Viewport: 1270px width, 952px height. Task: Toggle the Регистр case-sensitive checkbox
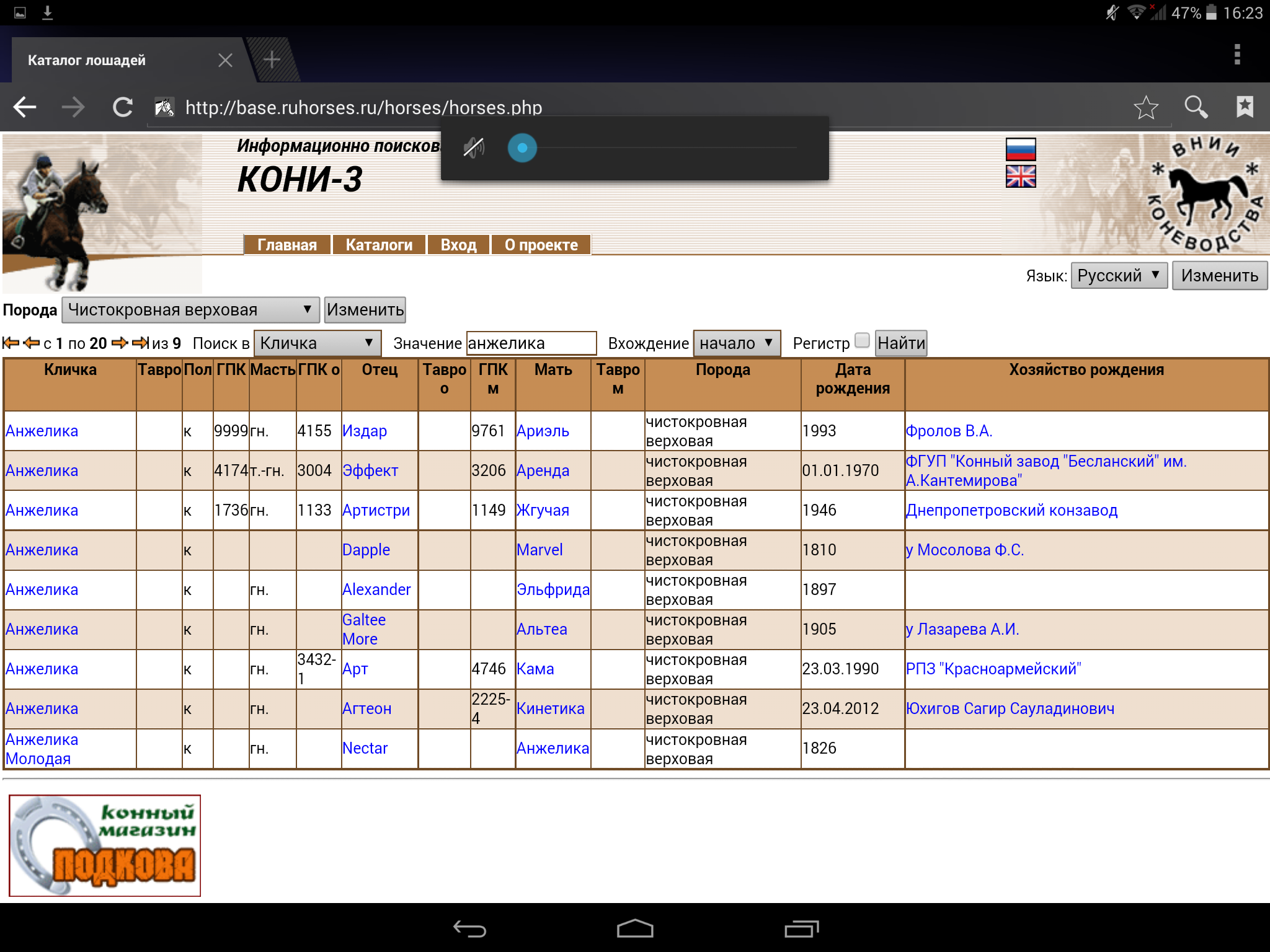[862, 340]
